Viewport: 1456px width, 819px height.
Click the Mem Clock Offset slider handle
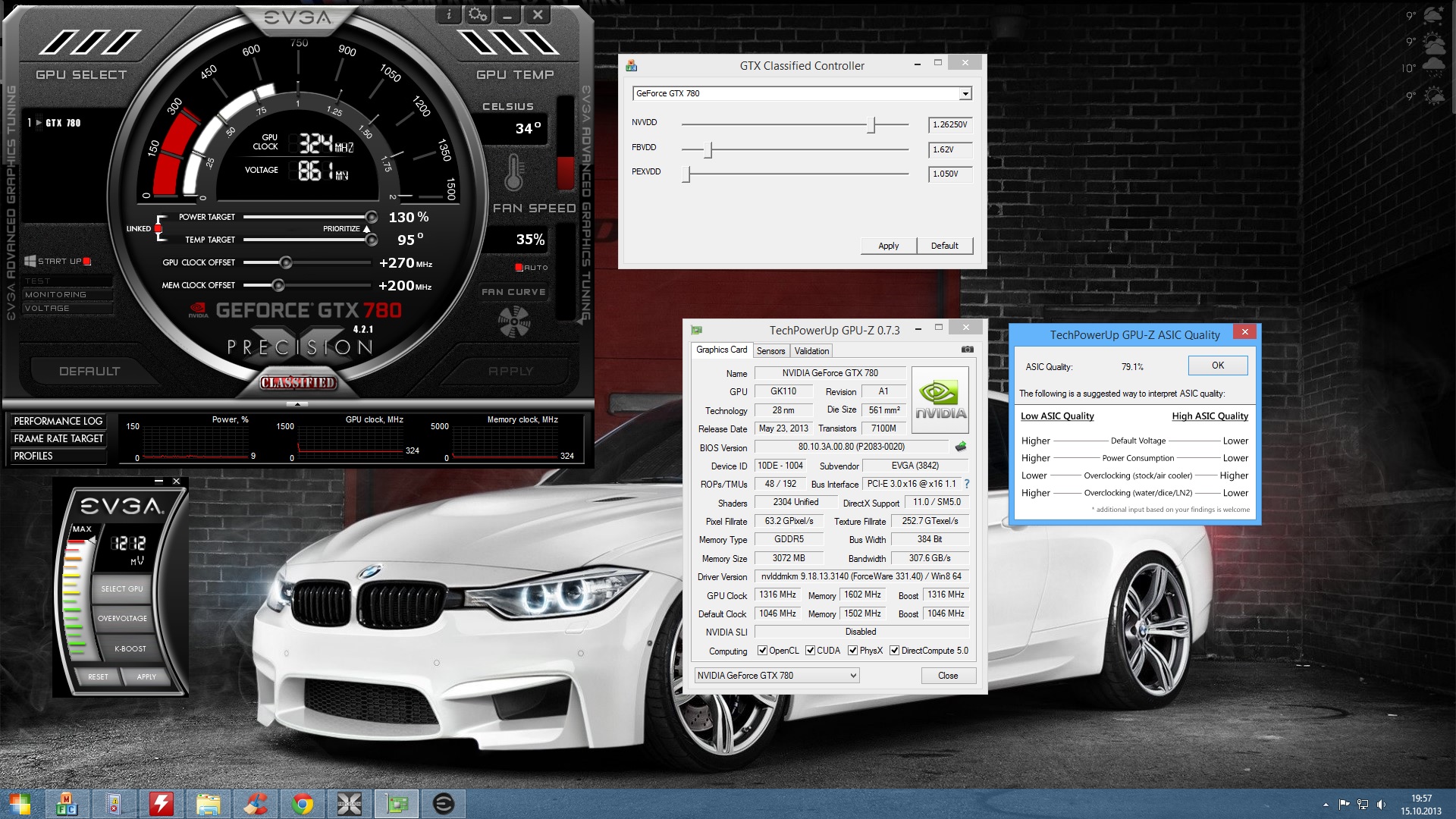[278, 285]
